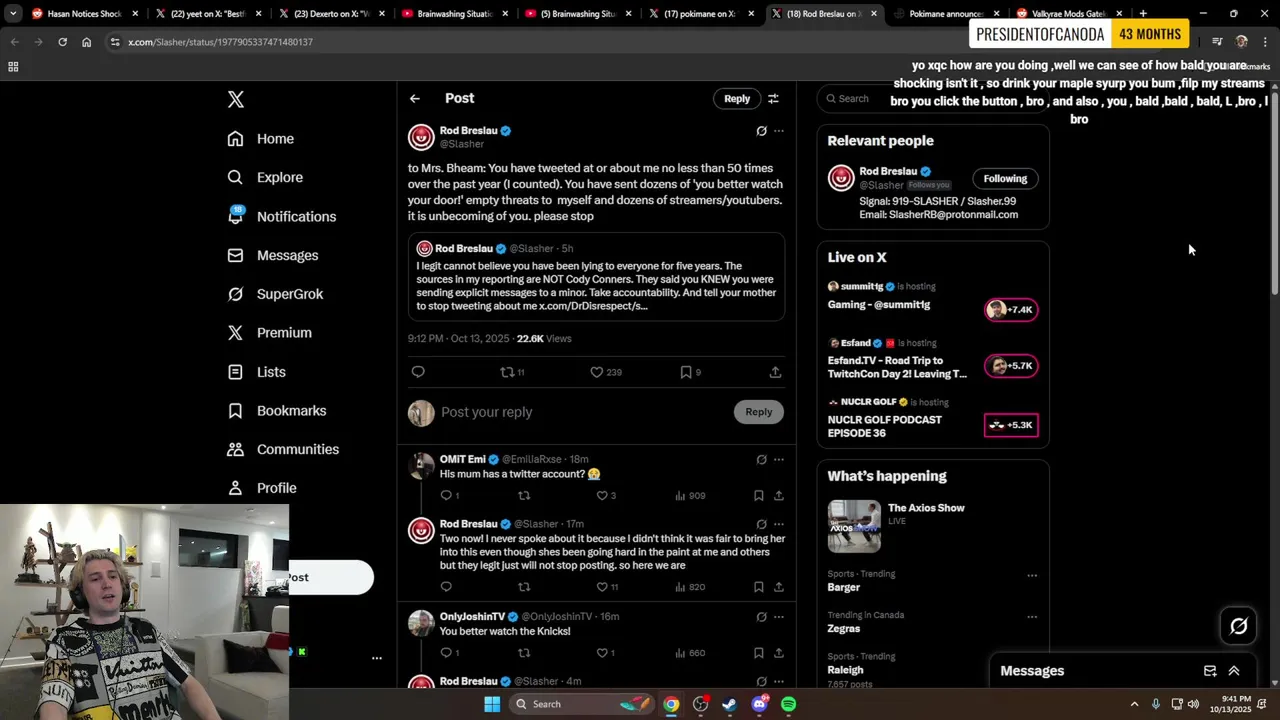
Task: Switch to Dexerto on X tab
Action: click(x=332, y=14)
